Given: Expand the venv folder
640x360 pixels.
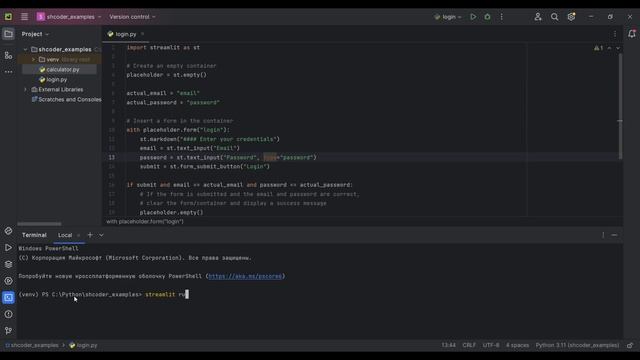Looking at the screenshot, I should pos(33,60).
